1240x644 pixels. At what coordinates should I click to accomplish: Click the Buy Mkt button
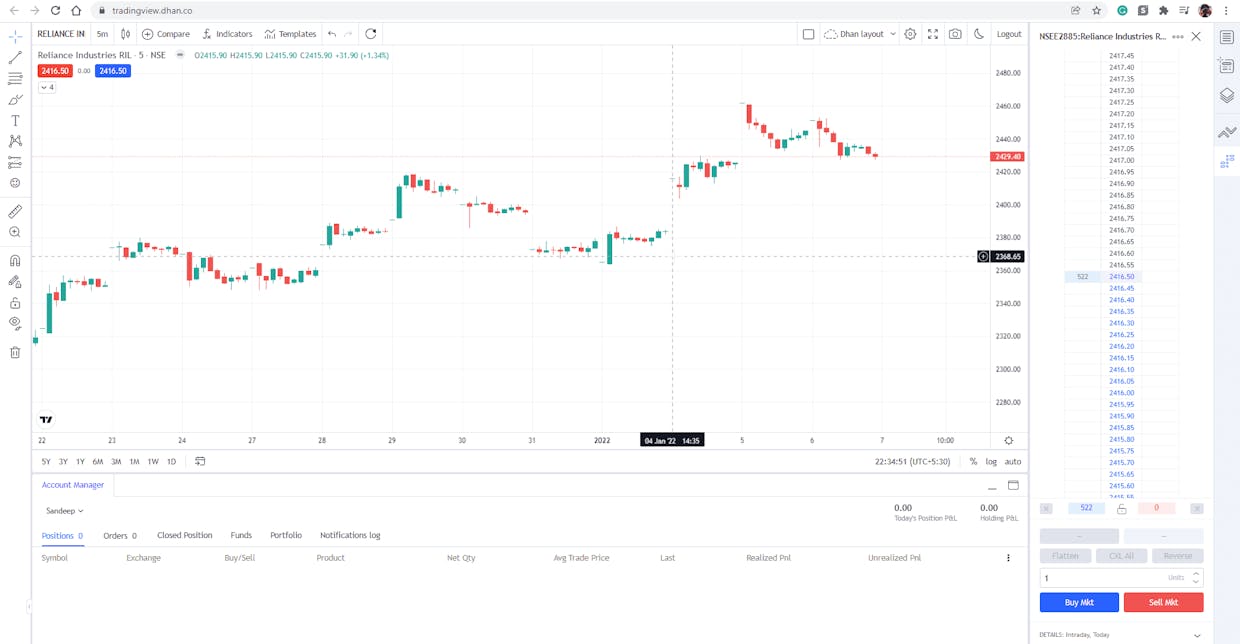click(x=1079, y=602)
